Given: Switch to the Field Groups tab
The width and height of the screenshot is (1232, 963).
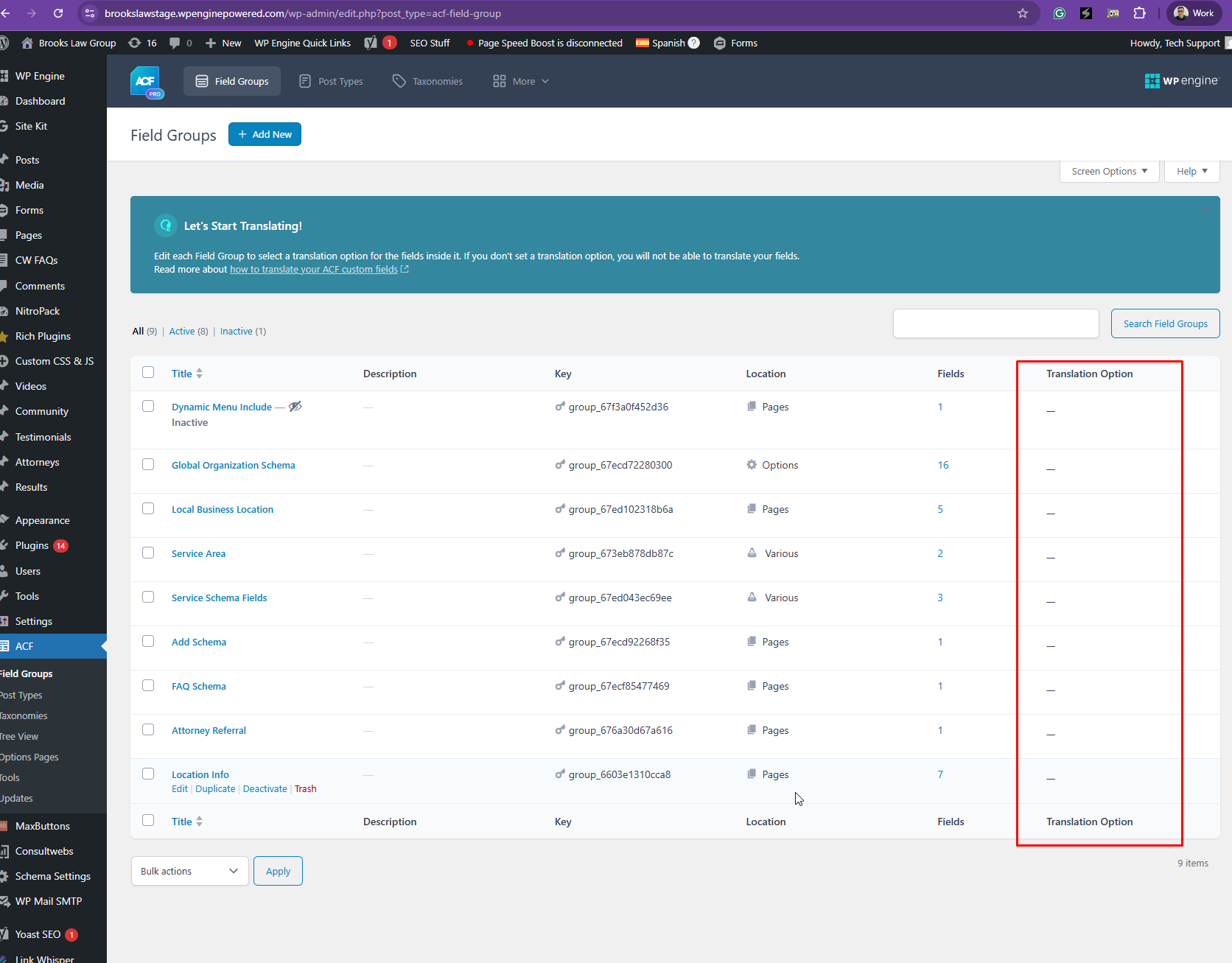Looking at the screenshot, I should click(232, 81).
